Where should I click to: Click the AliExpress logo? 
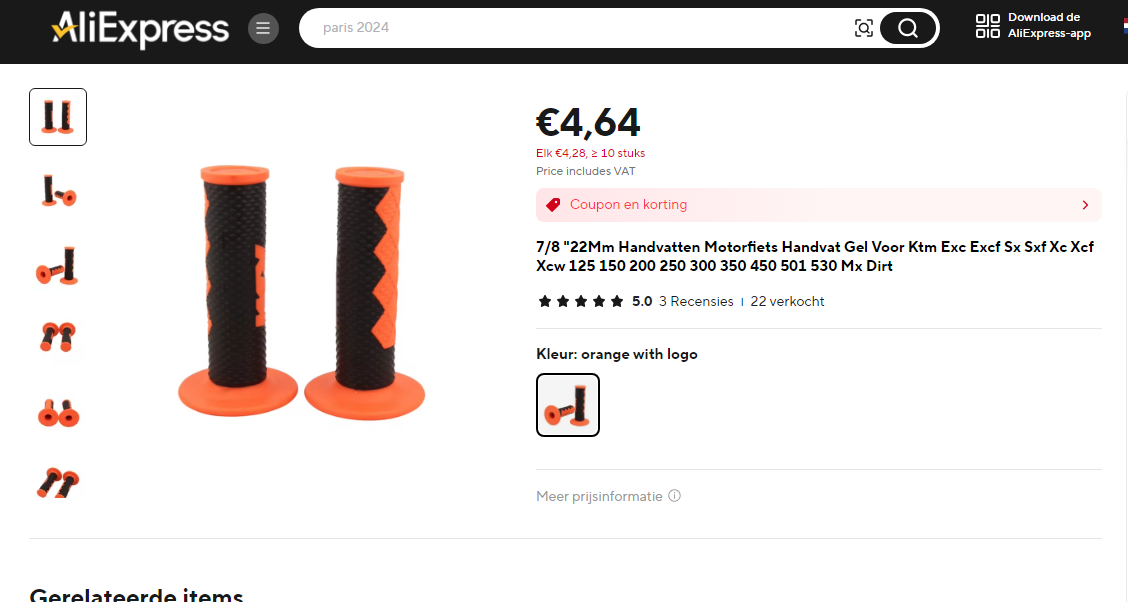click(140, 29)
